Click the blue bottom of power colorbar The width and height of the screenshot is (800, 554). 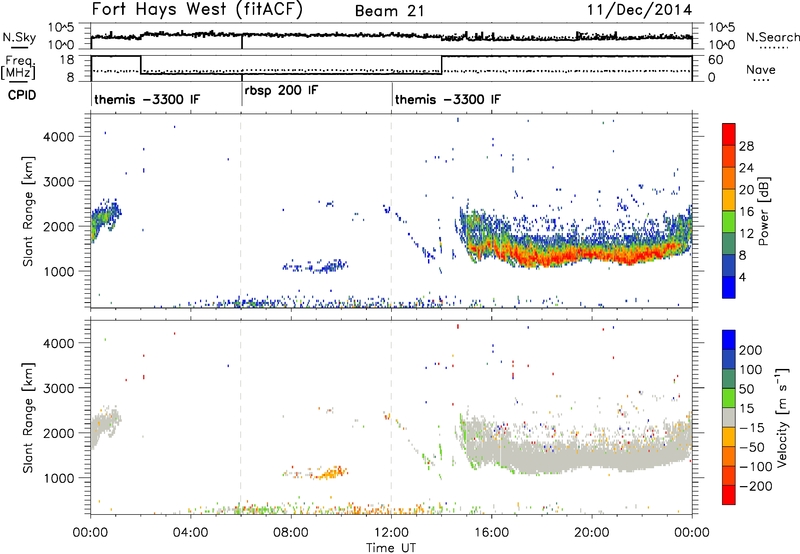(x=729, y=288)
